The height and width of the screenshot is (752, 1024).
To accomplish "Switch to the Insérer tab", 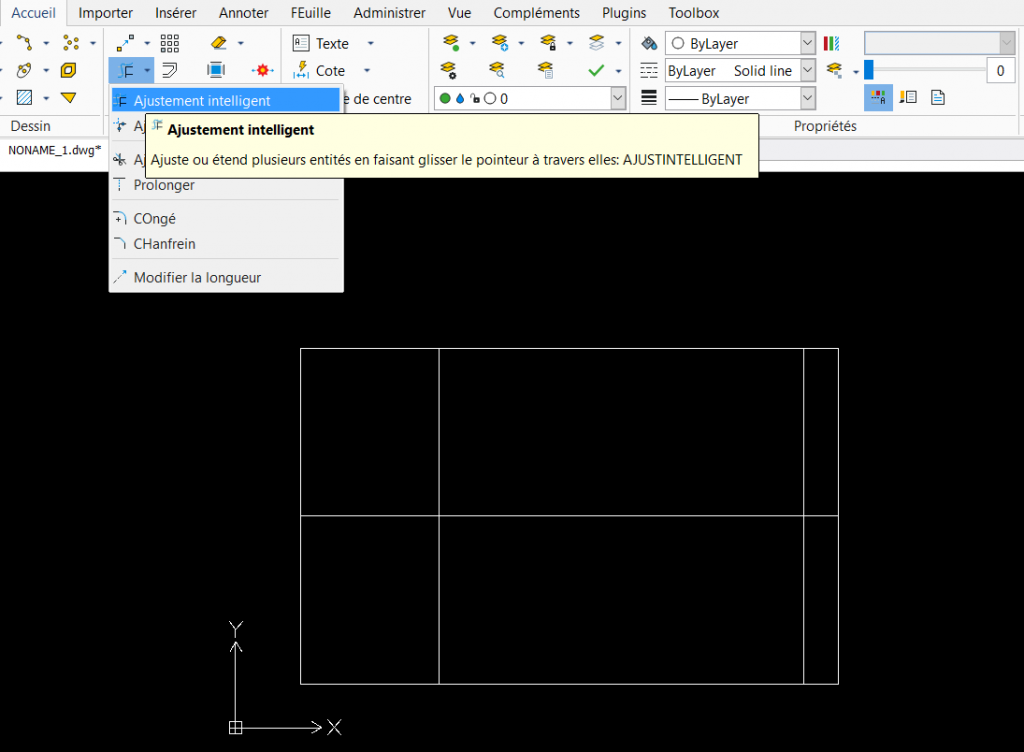I will coord(176,12).
